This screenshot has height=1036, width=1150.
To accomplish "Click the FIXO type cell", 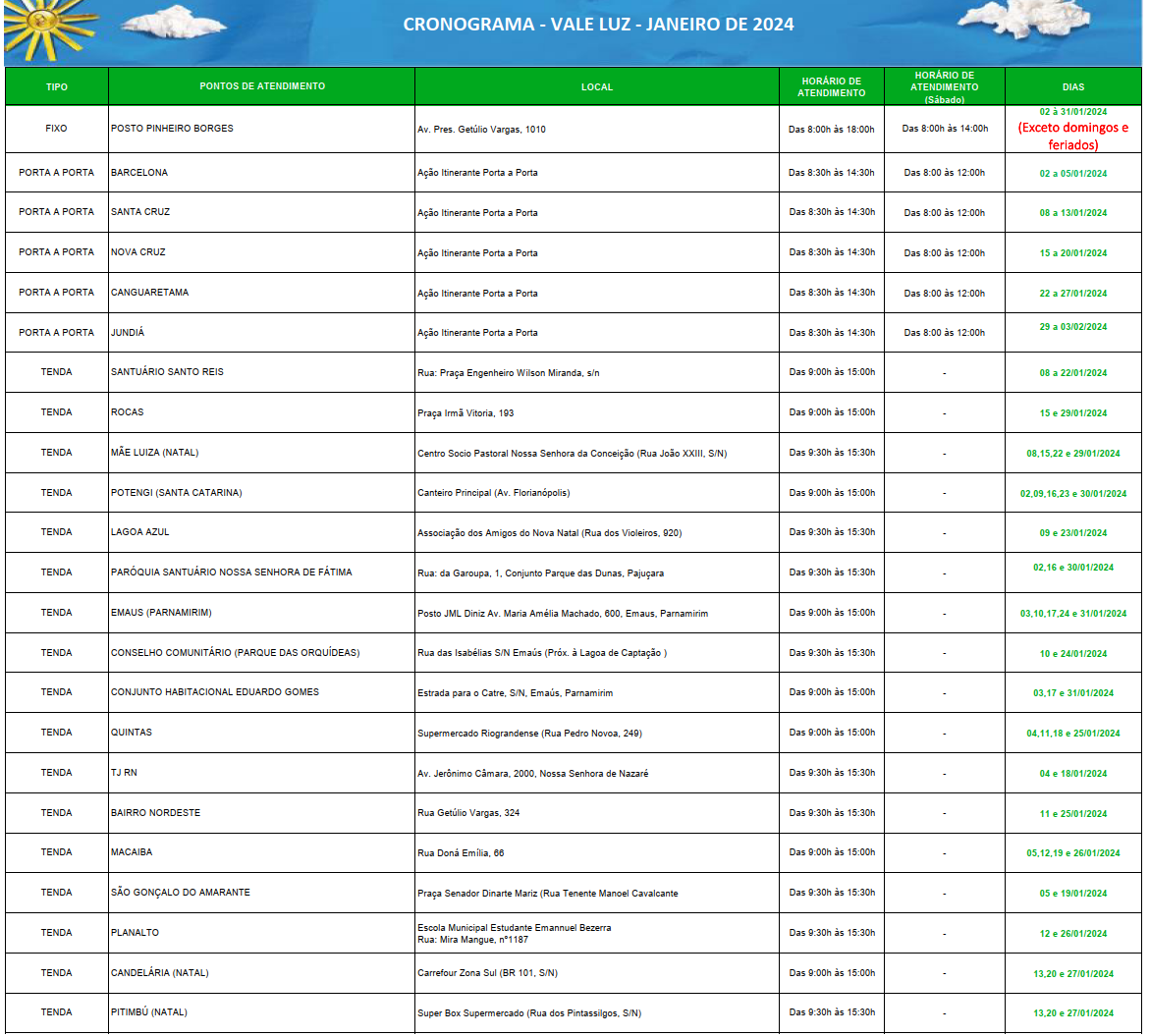I will (57, 129).
